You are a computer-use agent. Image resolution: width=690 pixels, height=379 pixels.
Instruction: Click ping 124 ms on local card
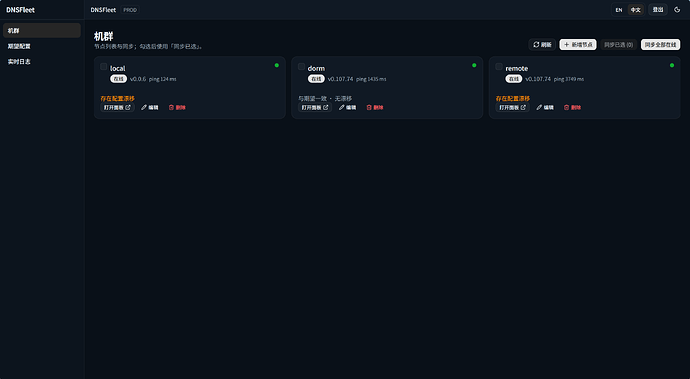coord(162,79)
